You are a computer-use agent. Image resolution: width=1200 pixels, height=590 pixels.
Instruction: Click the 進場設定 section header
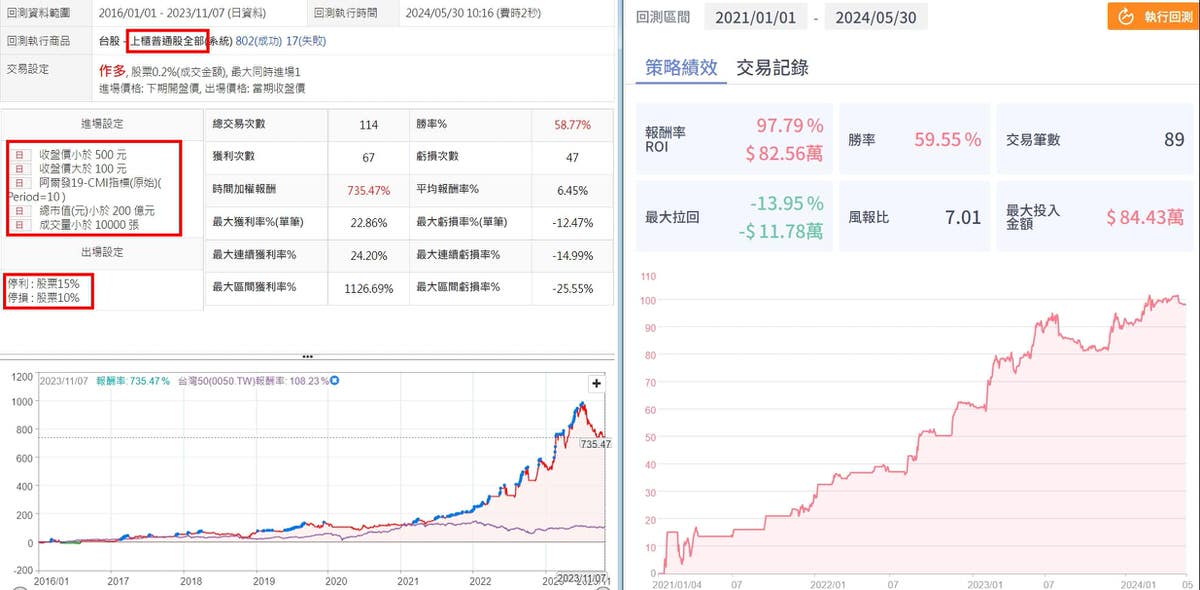(x=101, y=123)
